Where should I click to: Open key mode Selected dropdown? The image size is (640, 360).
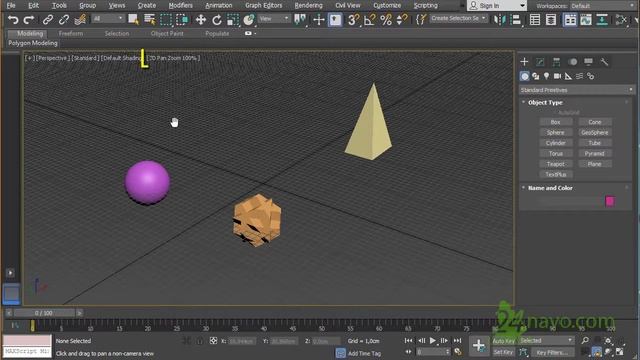coord(546,340)
